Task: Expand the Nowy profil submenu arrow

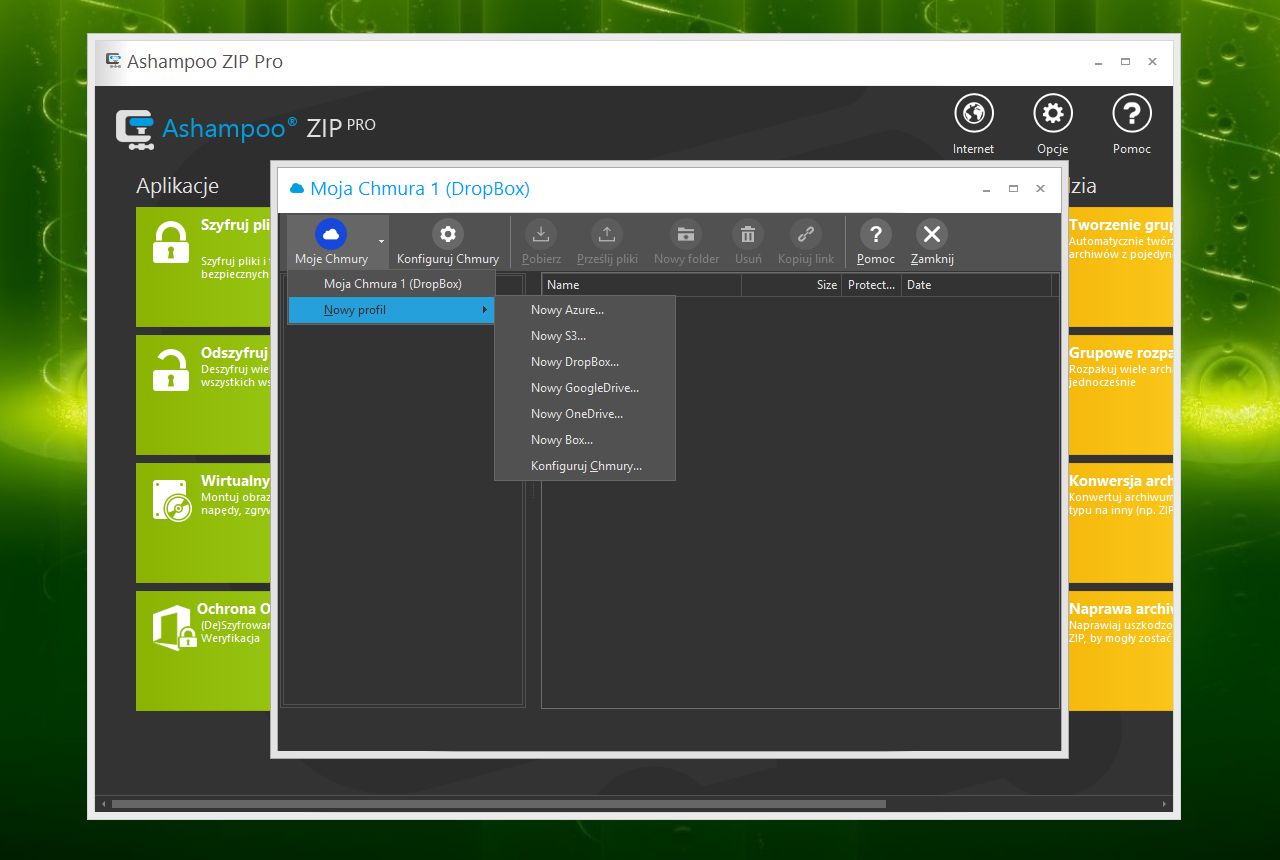Action: point(485,310)
